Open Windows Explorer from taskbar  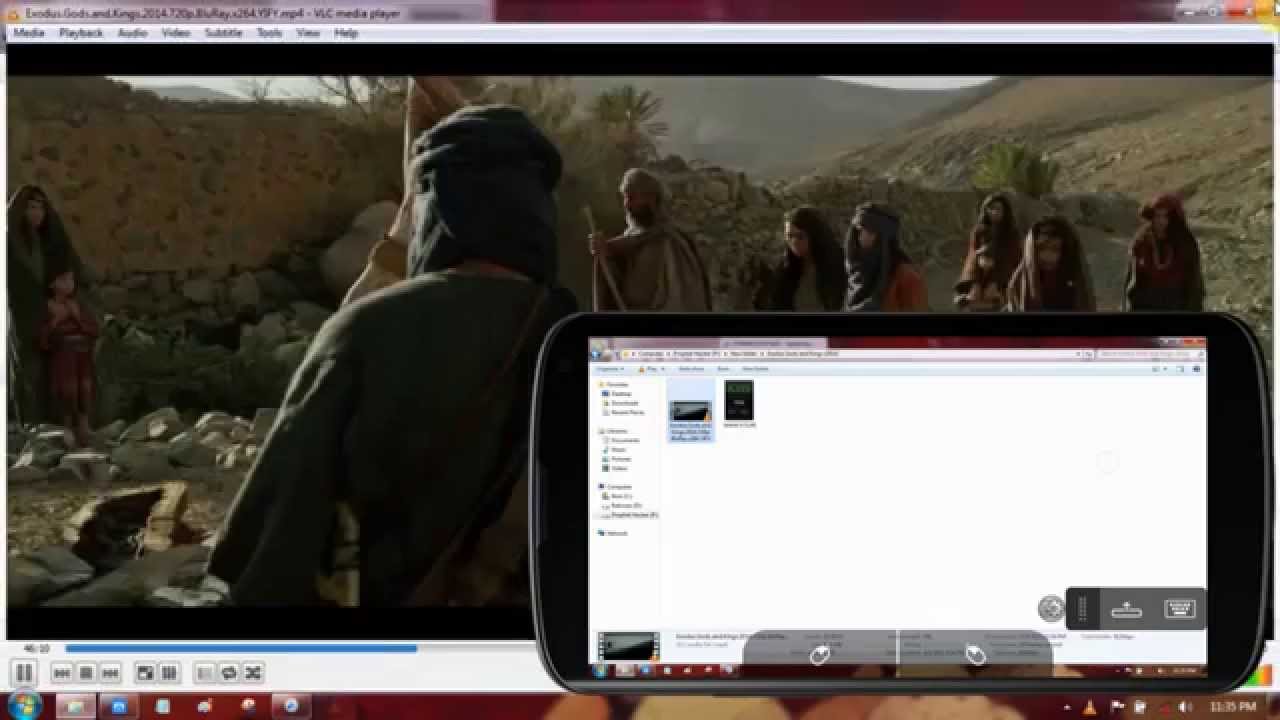[75, 706]
